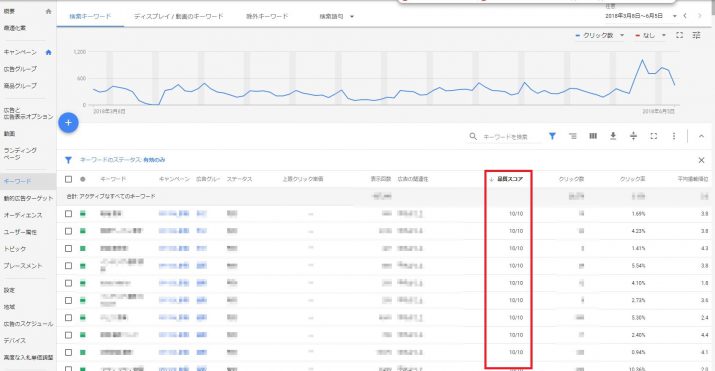Screen dimensions: 715x371
Task: Open the なし second metric dropdown
Action: click(x=651, y=35)
